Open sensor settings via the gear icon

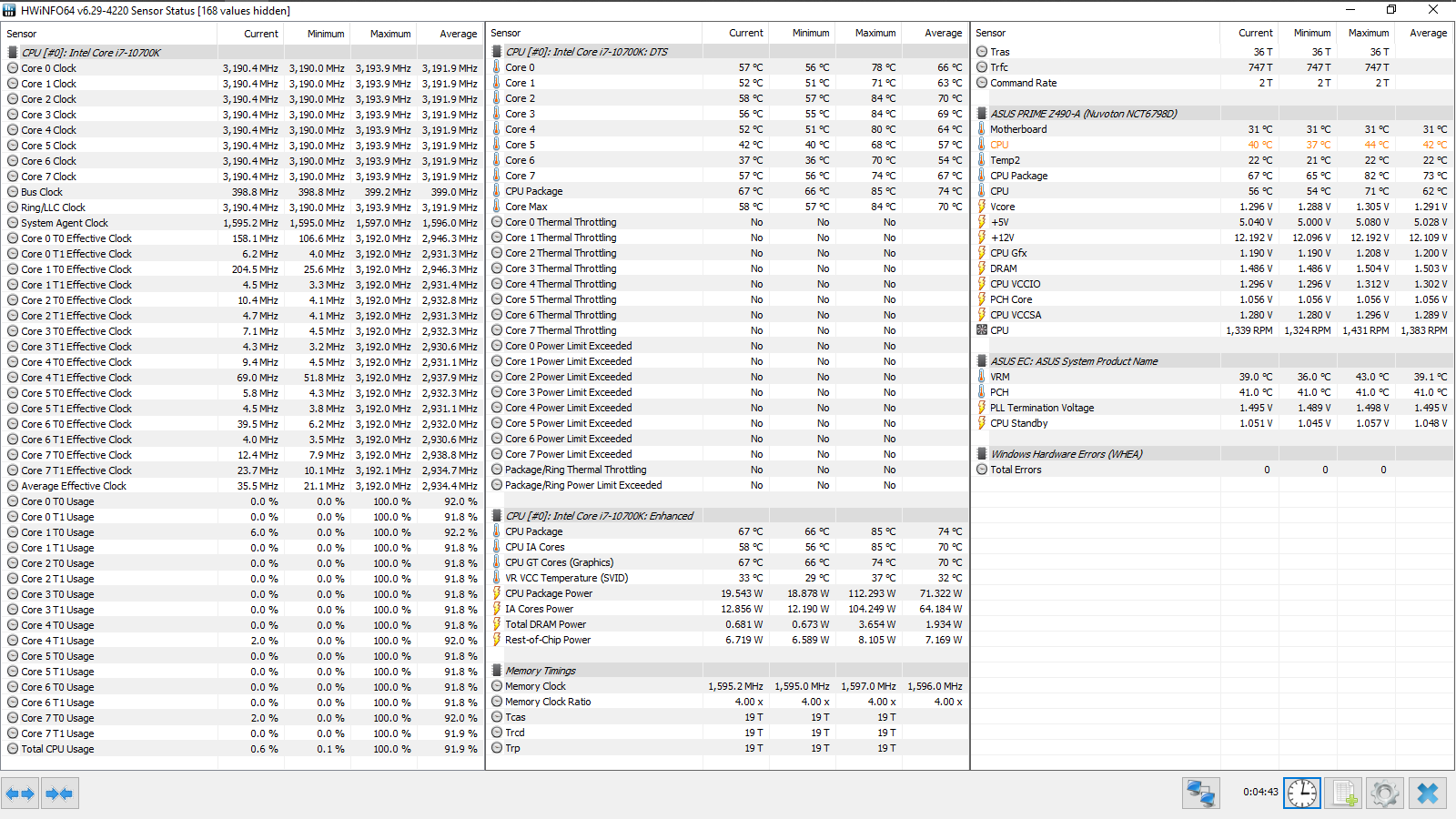coord(1385,794)
